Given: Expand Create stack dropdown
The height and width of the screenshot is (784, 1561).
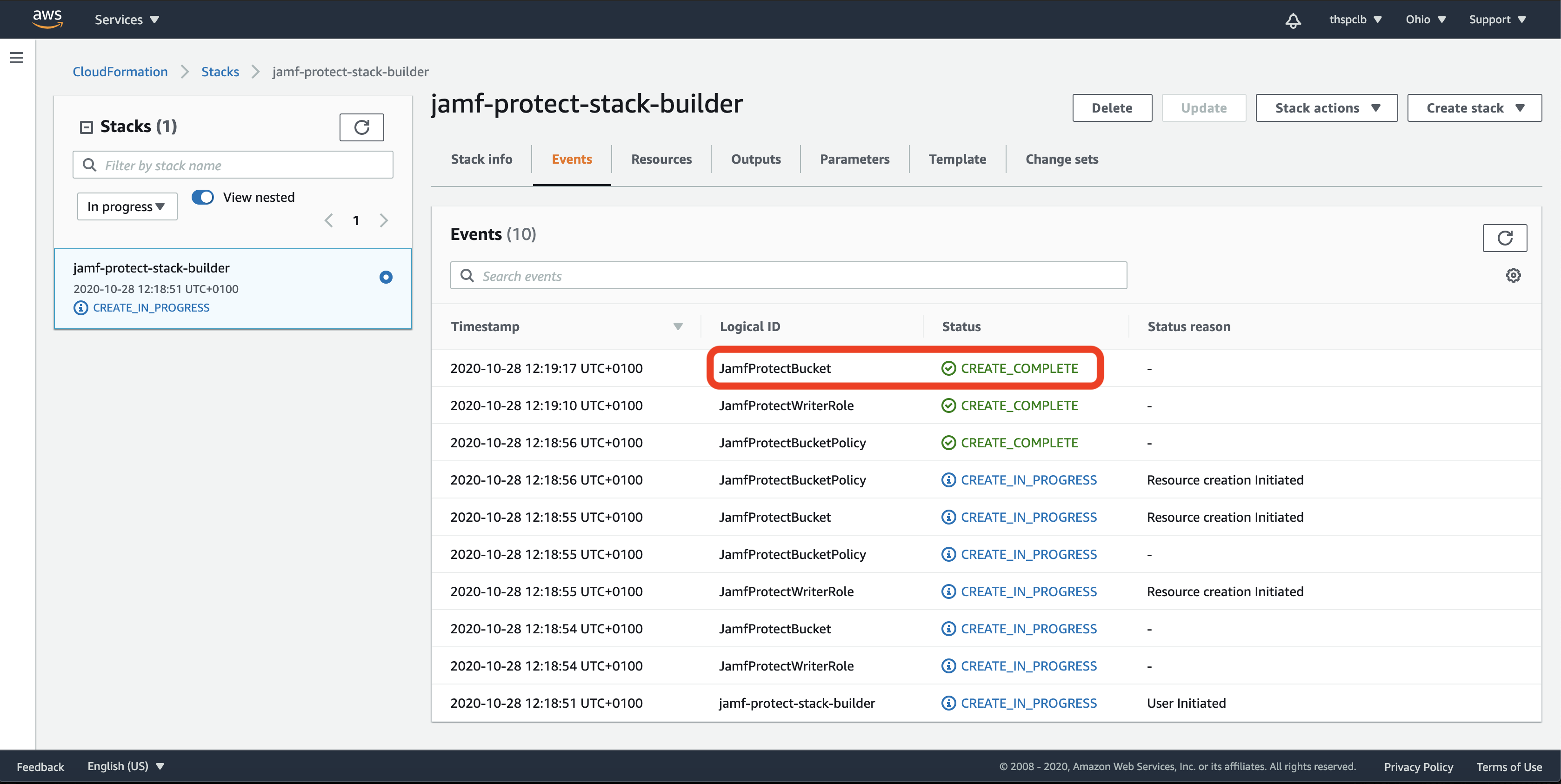Looking at the screenshot, I should pos(1474,108).
